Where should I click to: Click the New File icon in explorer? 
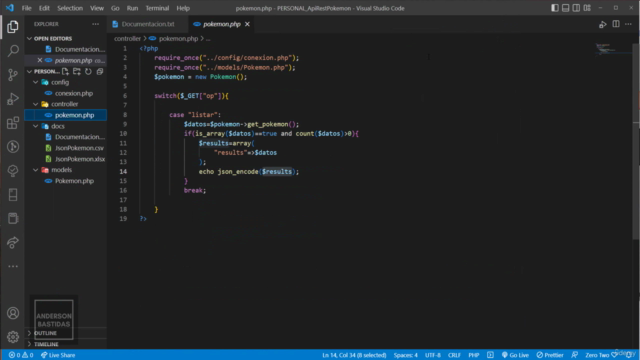point(65,71)
